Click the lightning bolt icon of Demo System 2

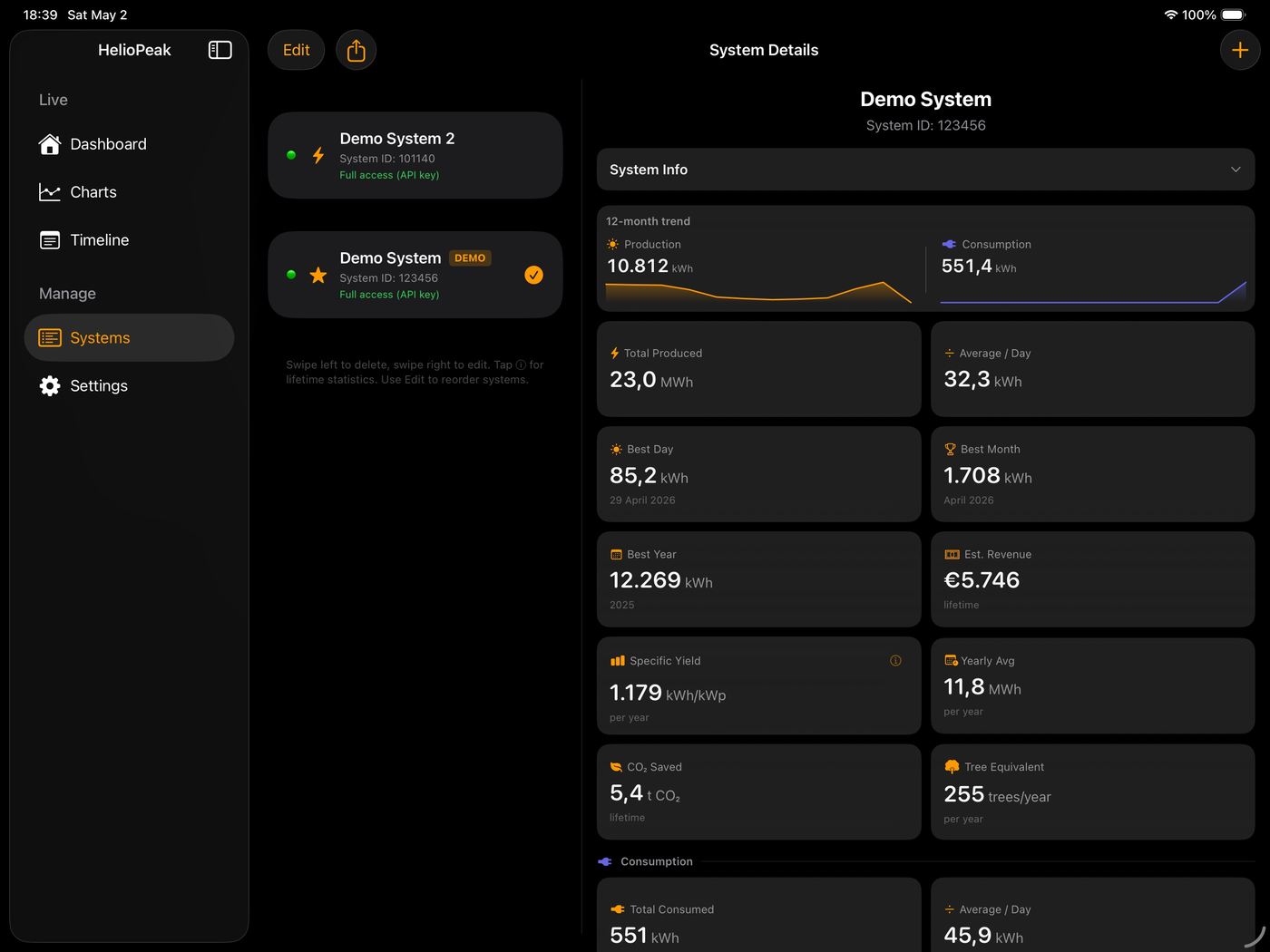point(318,155)
